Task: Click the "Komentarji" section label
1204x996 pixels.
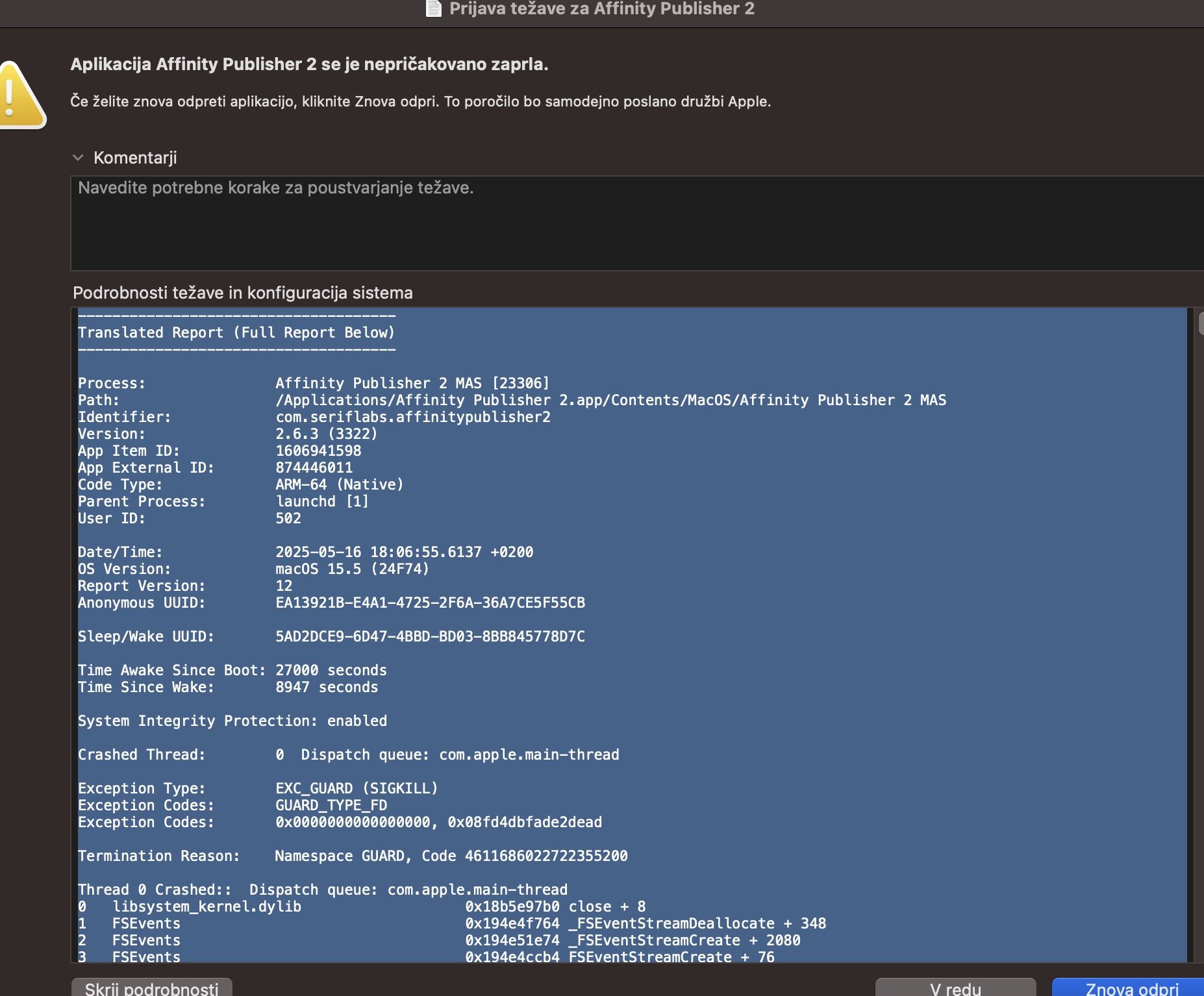Action: (135, 158)
